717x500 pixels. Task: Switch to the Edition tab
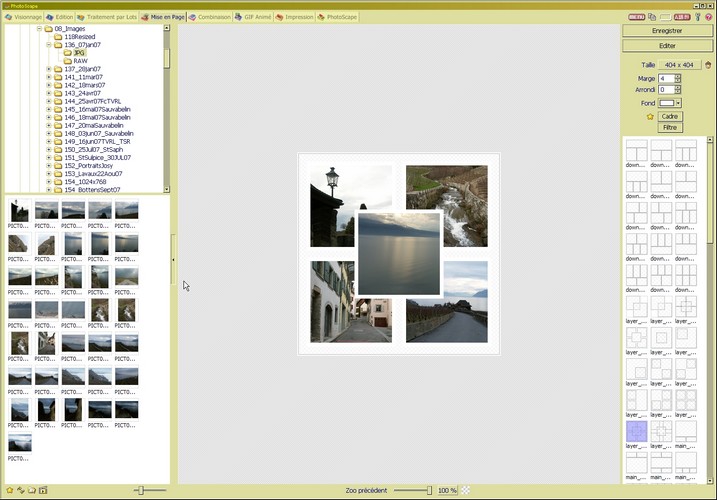click(x=60, y=17)
